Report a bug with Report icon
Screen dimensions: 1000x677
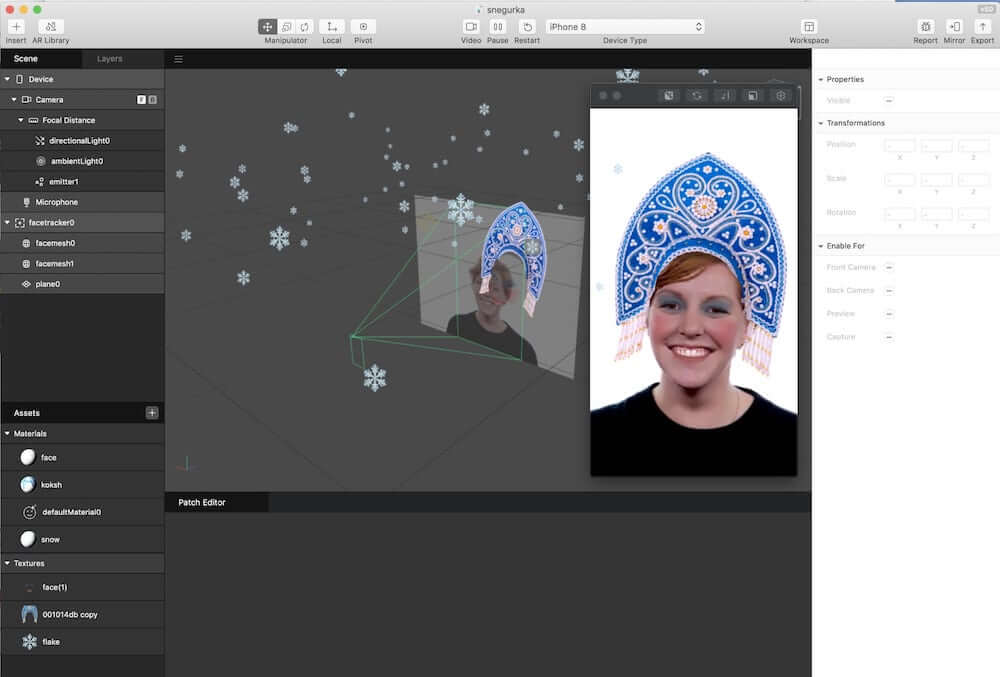(925, 27)
